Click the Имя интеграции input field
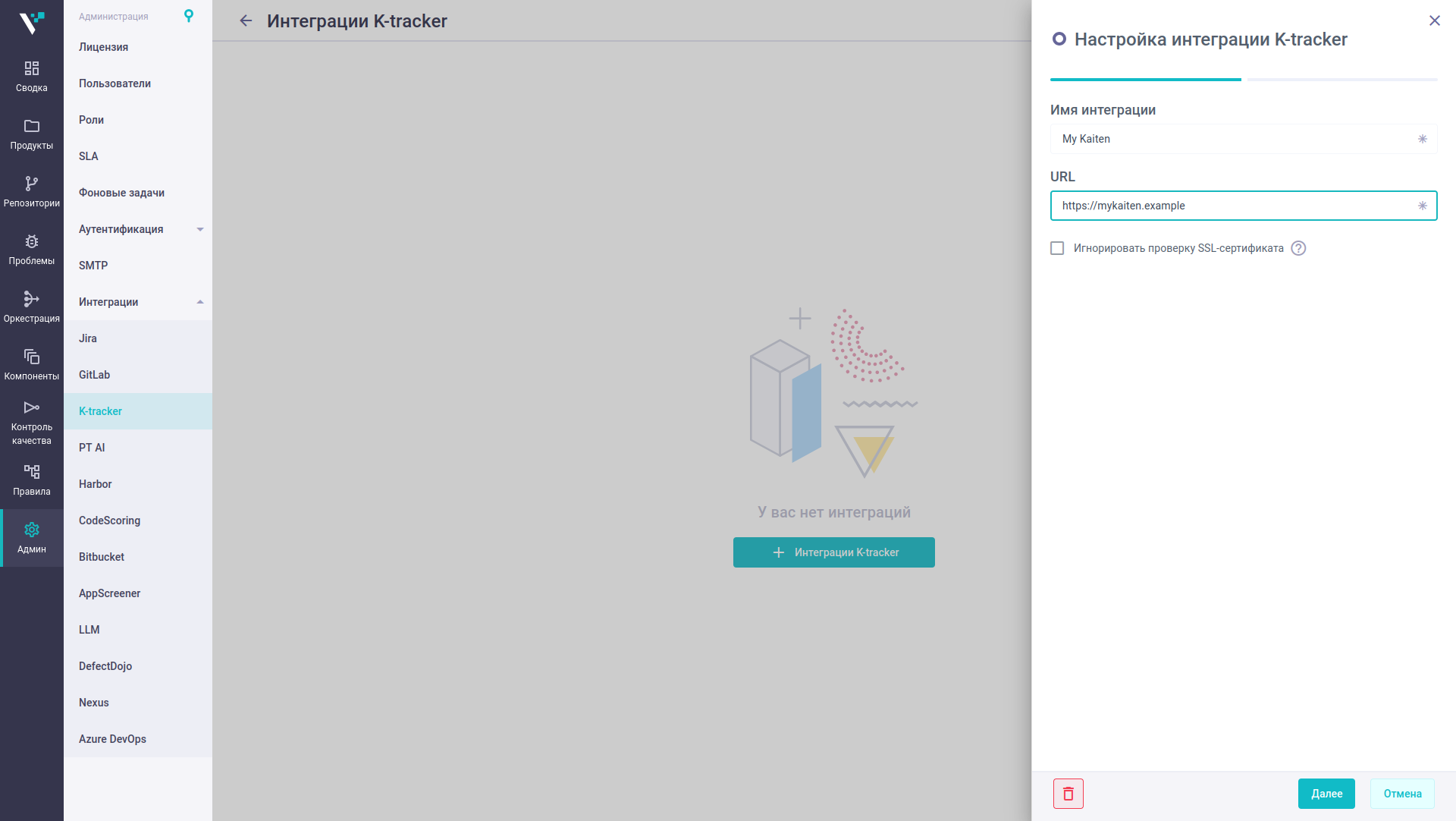1456x821 pixels. pyautogui.click(x=1236, y=139)
